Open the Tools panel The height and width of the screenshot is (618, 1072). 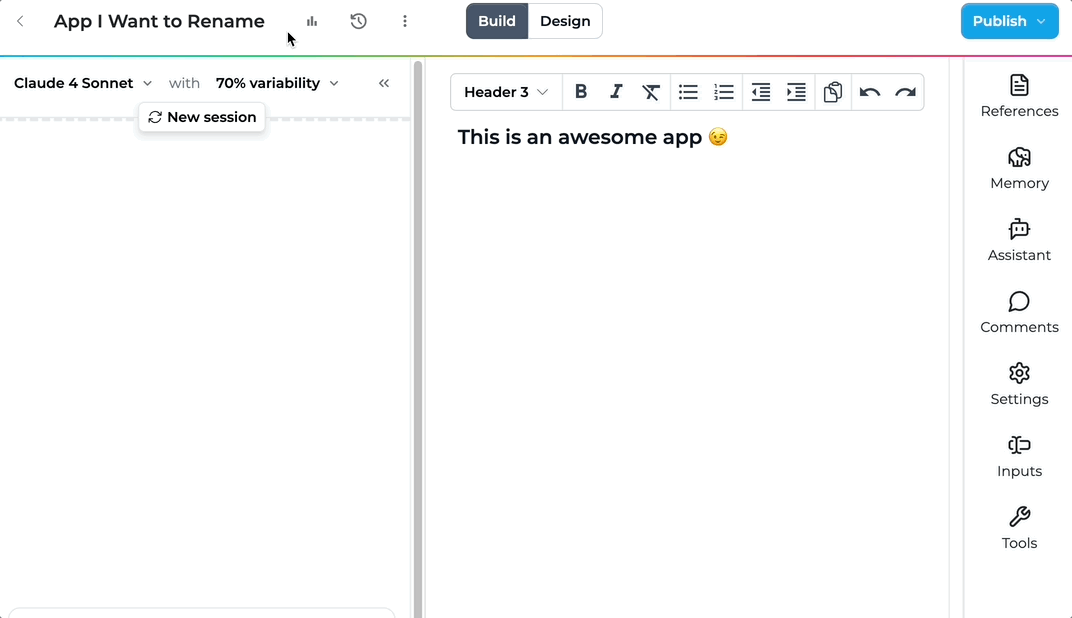pos(1019,528)
